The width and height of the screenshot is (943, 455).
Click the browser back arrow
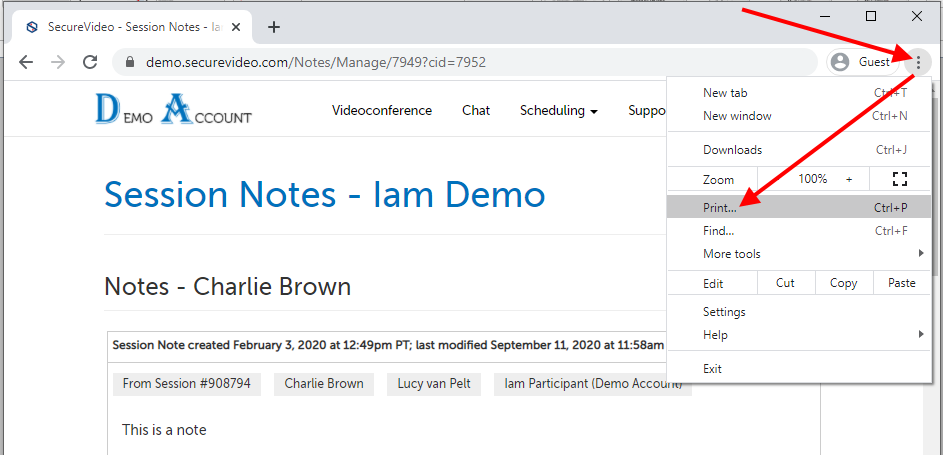click(26, 62)
